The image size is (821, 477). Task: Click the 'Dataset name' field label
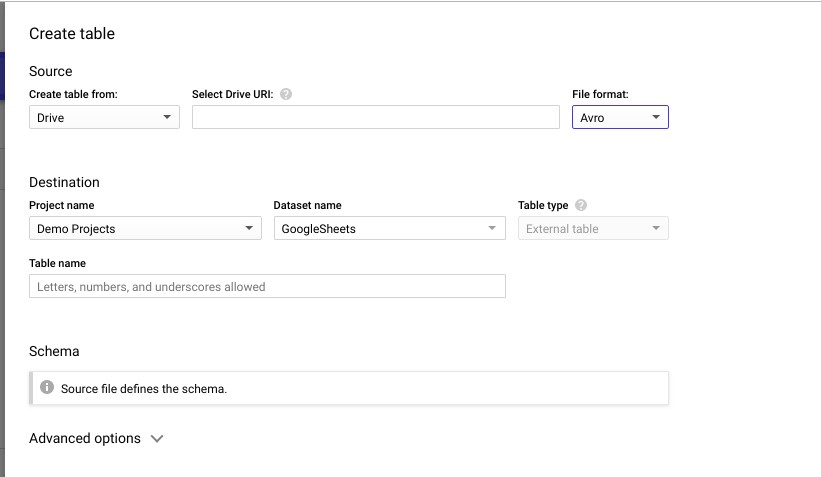(x=307, y=206)
